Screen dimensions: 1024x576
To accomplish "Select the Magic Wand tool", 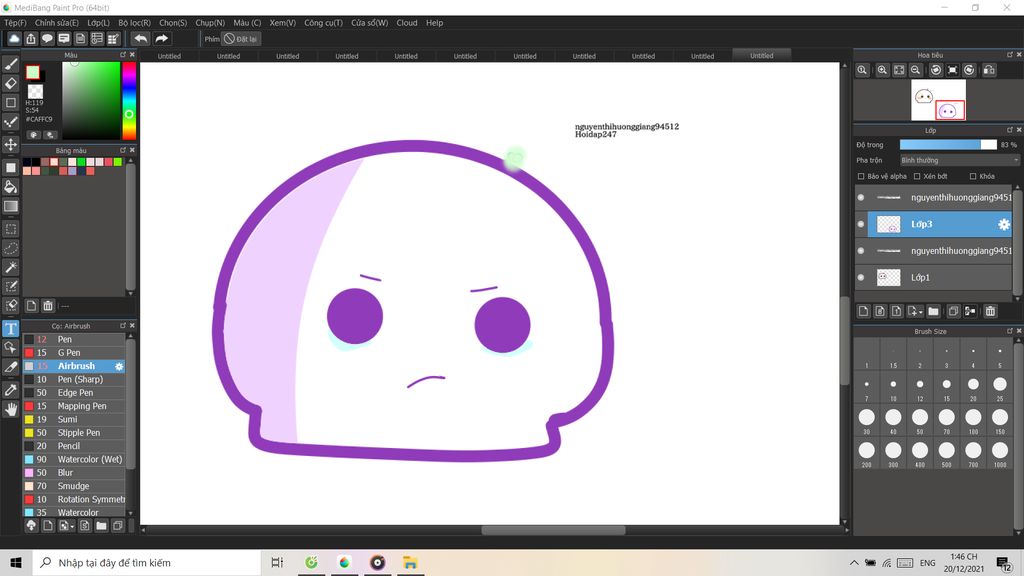I will click(x=10, y=267).
